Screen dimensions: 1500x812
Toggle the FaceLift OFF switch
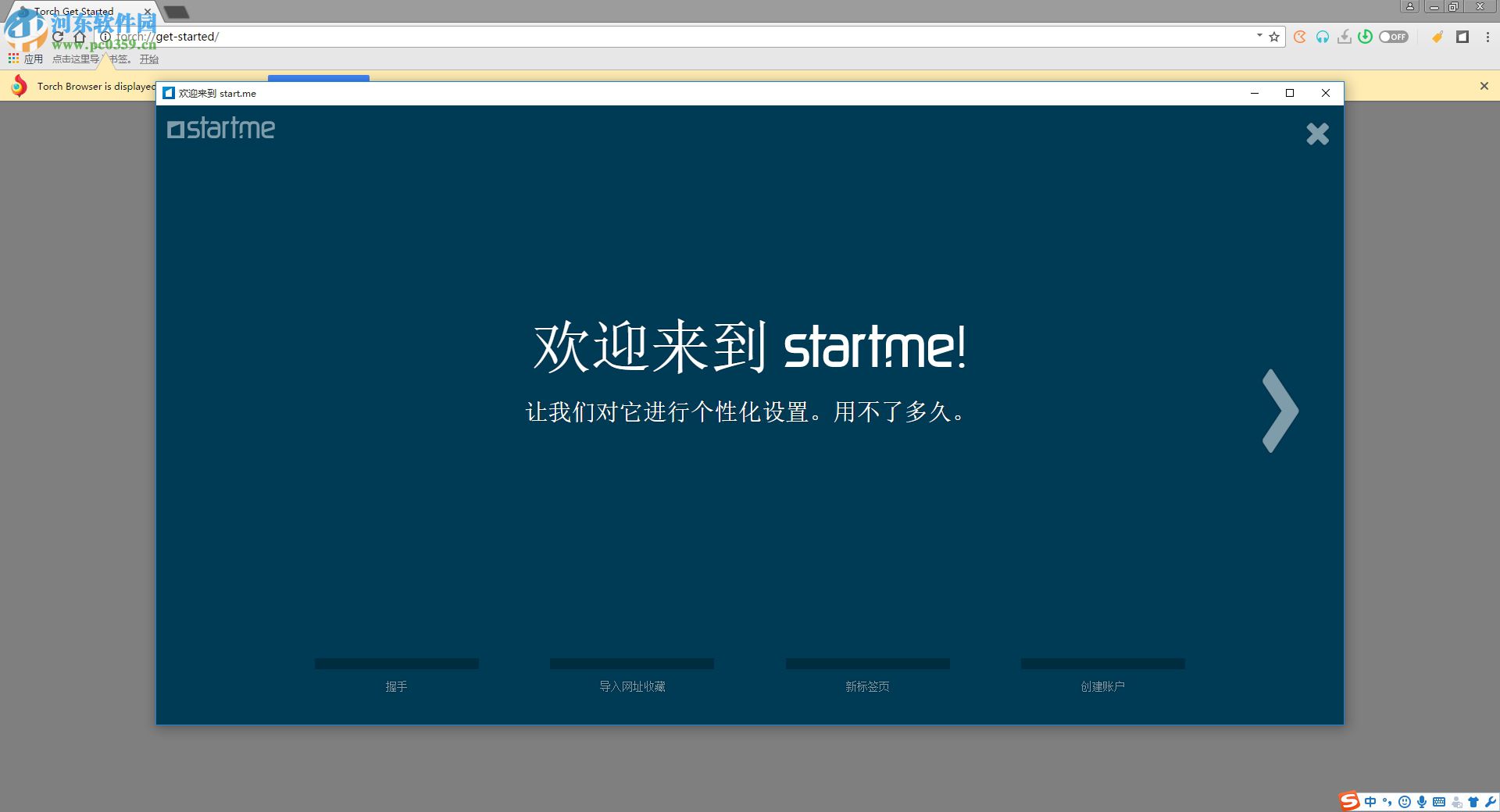coord(1394,37)
